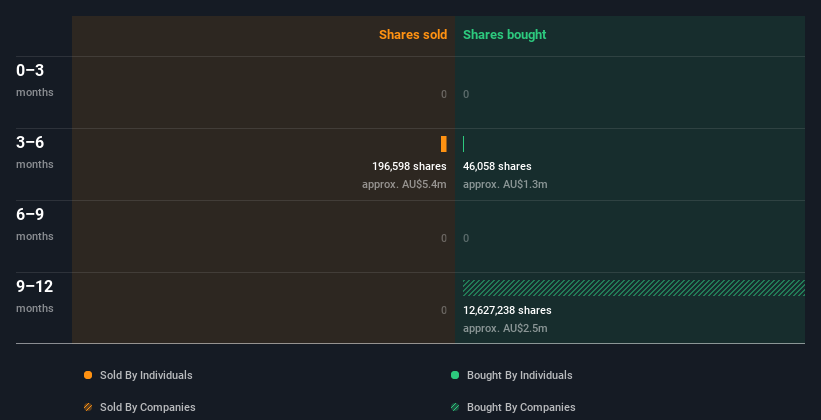Click the 3–6 months row label

(35, 152)
